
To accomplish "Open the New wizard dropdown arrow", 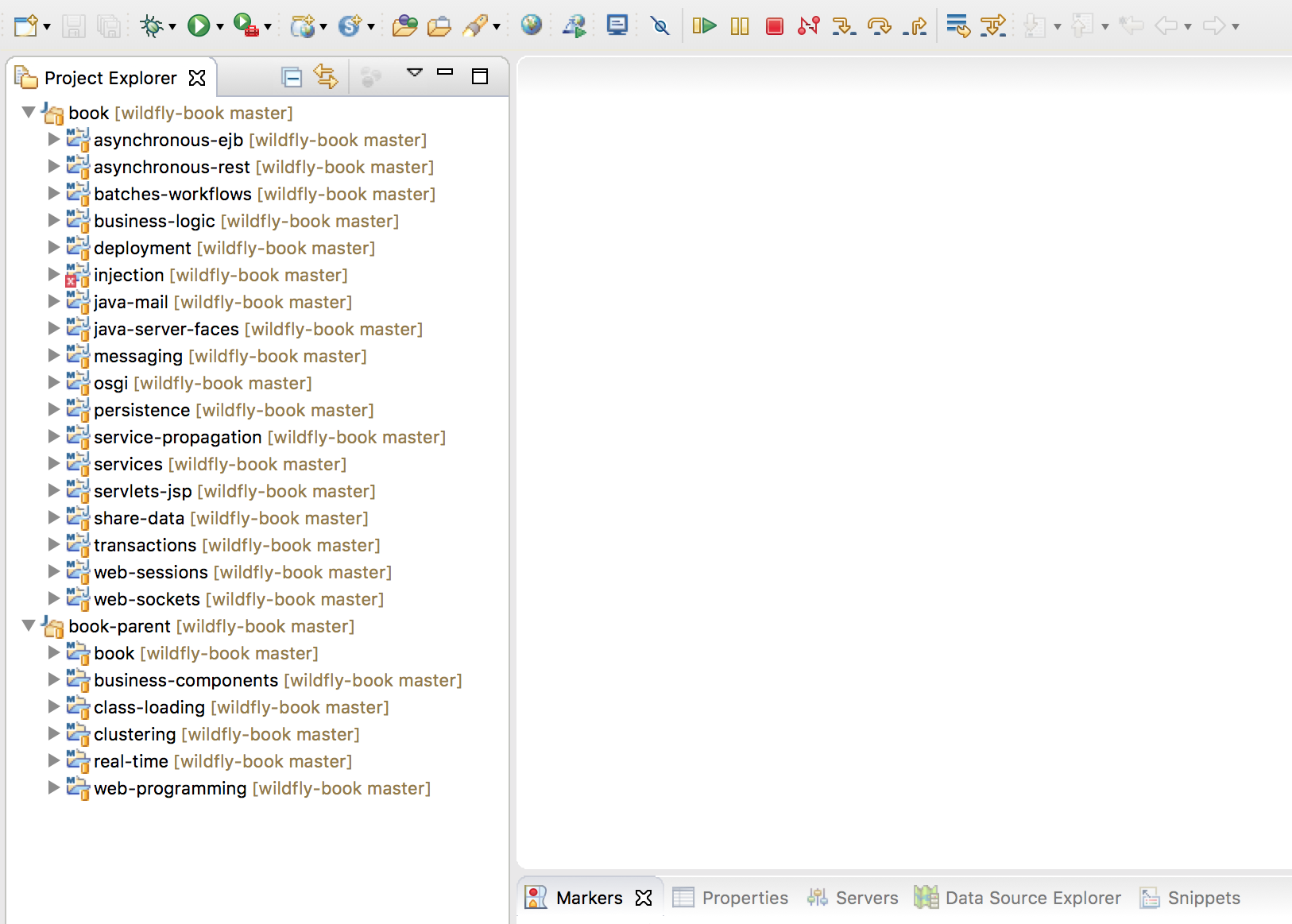I will coord(47,27).
